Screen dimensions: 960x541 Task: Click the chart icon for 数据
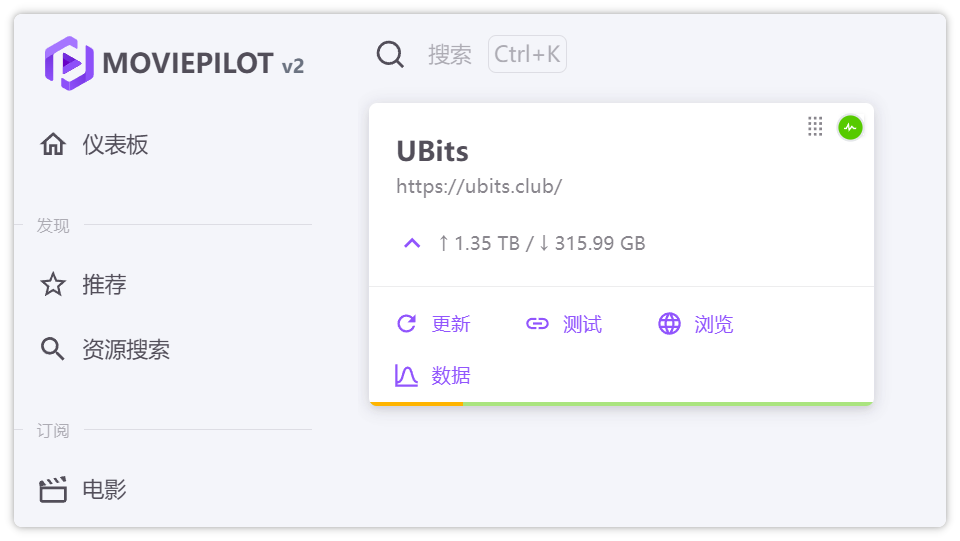(406, 376)
